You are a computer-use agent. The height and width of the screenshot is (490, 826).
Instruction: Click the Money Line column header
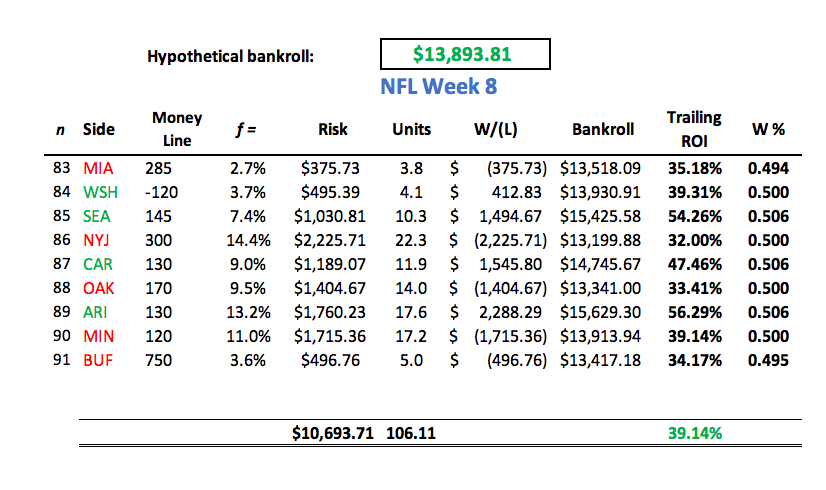click(177, 129)
